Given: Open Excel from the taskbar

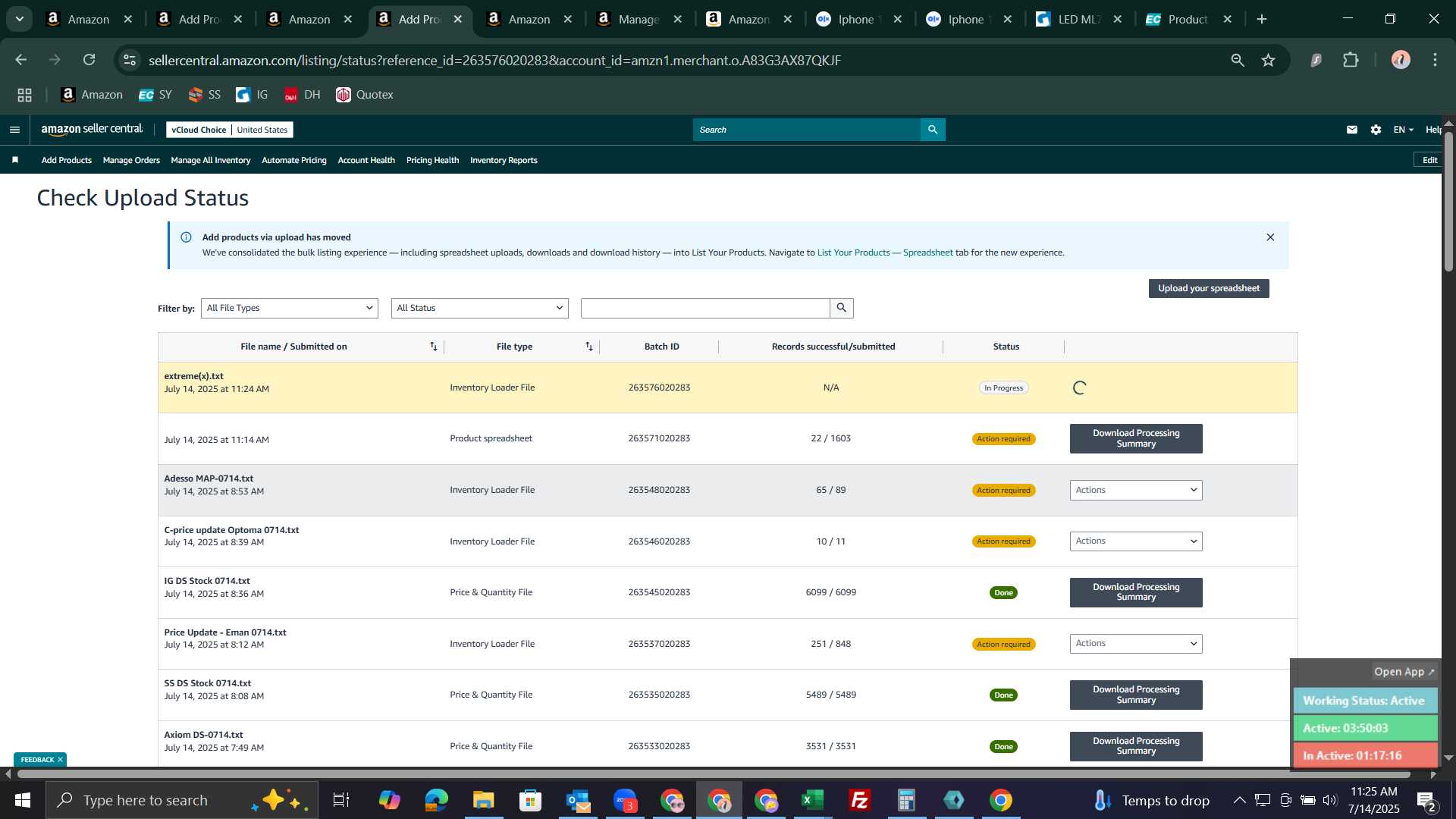Looking at the screenshot, I should (x=812, y=800).
